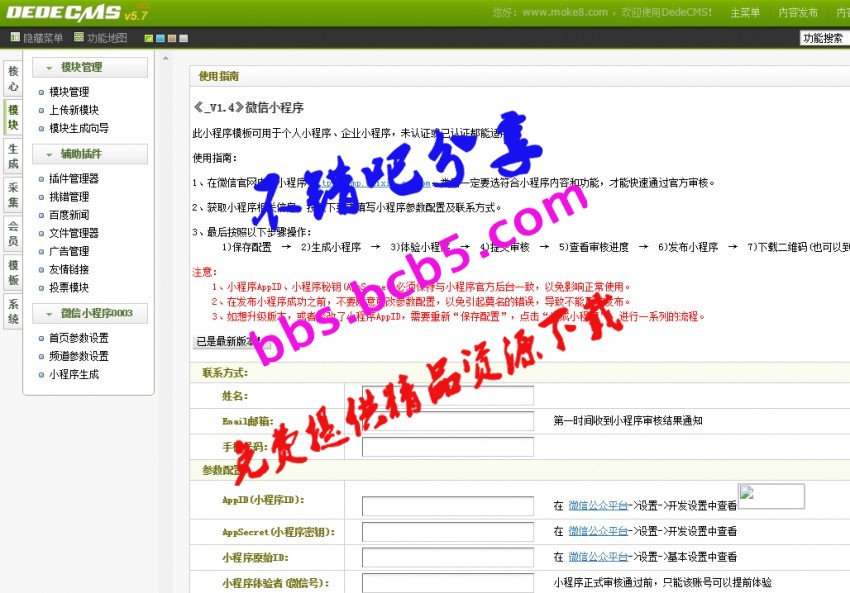Viewport: 850px width, 593px height.
Task: Open 微信公众平台 link in the AppSecret row
Action: [598, 531]
